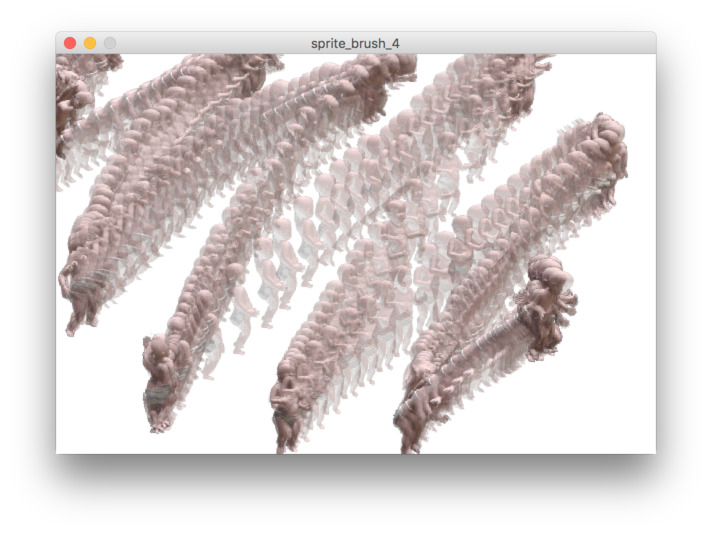Click the grayed-out zoom button
The image size is (712, 534).
tap(110, 43)
